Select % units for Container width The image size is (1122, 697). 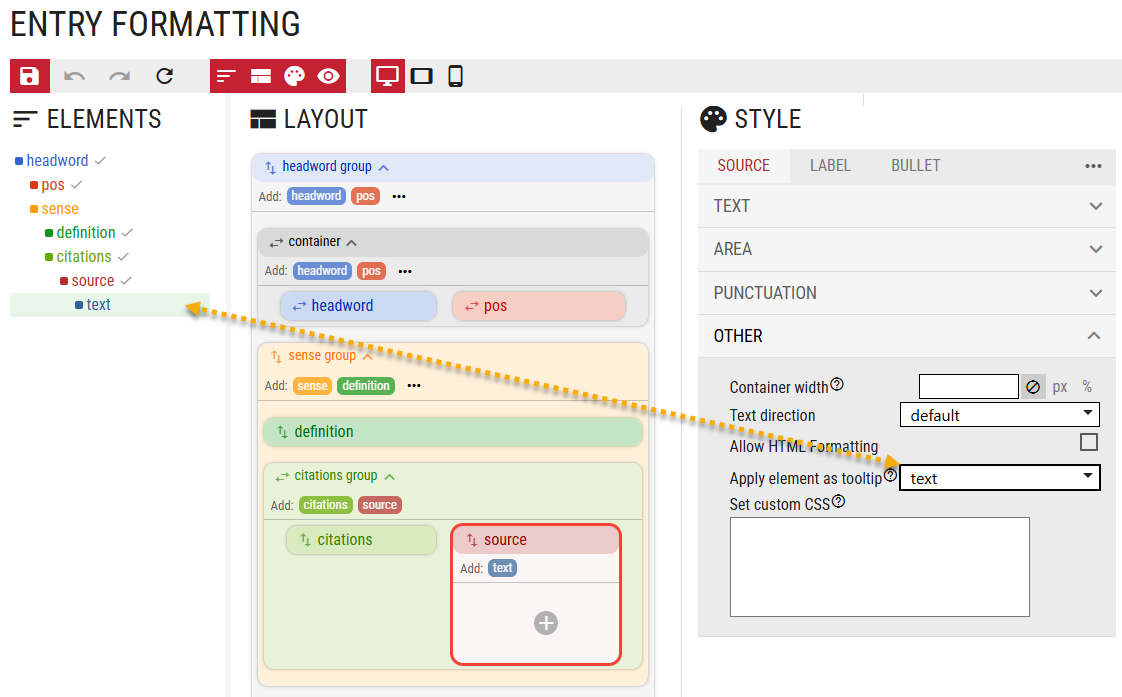(x=1087, y=386)
